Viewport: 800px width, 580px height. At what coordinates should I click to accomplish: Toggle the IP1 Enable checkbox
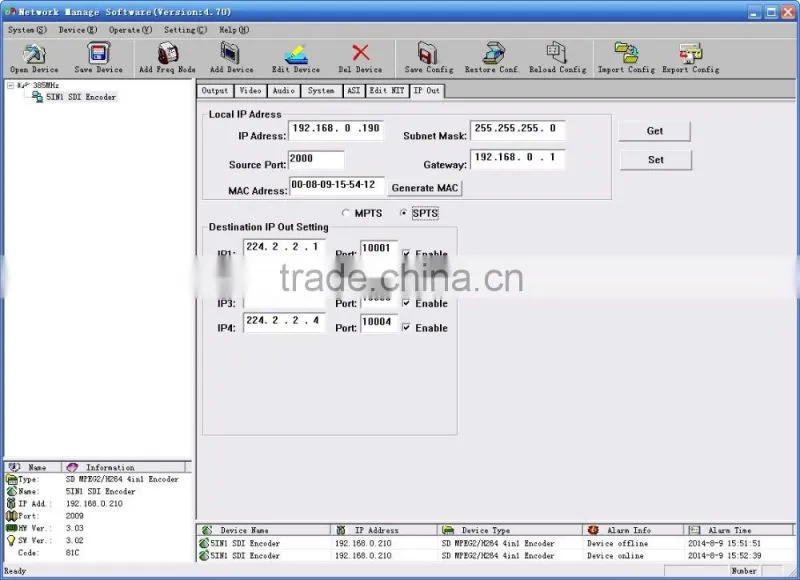(406, 253)
